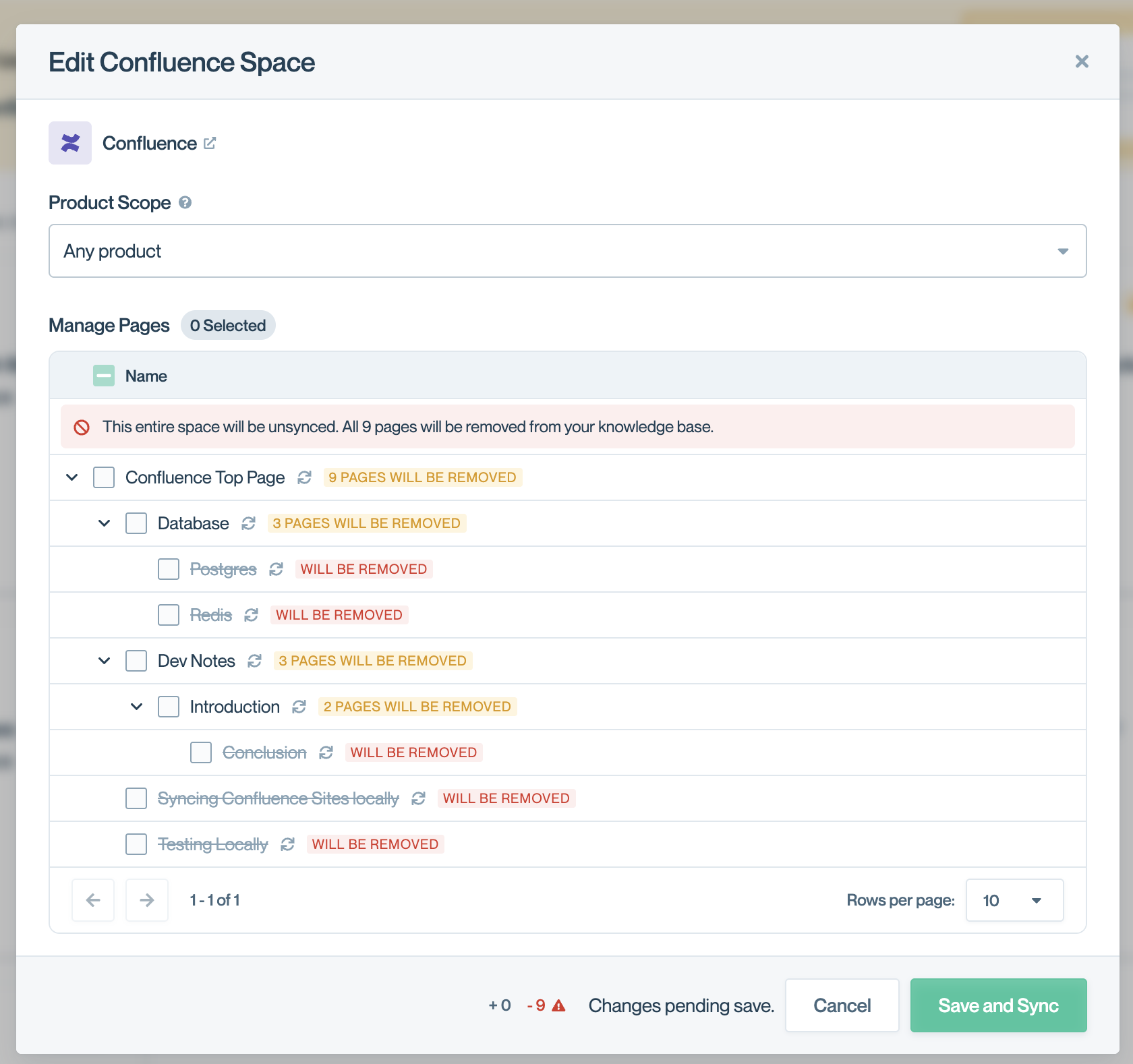The height and width of the screenshot is (1064, 1133).
Task: Click the sync icon beside Dev Notes
Action: [x=255, y=661]
